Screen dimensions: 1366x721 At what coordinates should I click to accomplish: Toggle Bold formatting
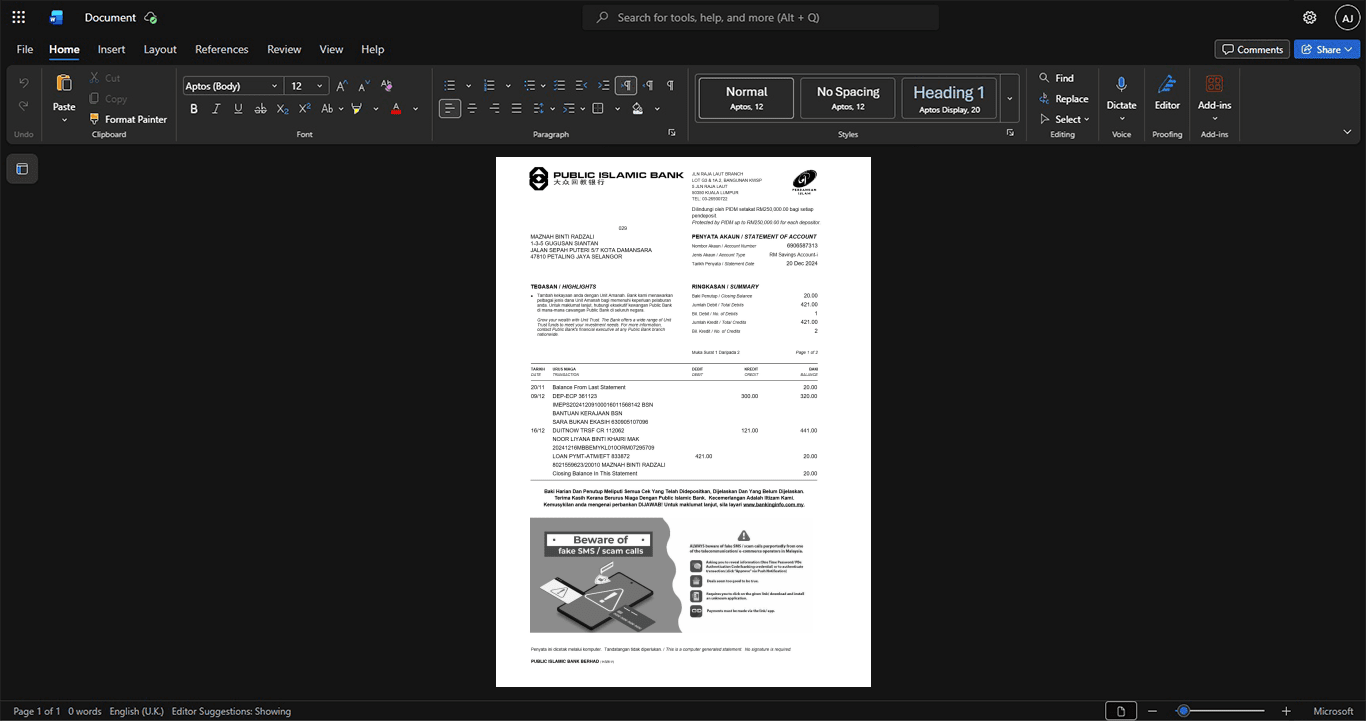(x=194, y=108)
